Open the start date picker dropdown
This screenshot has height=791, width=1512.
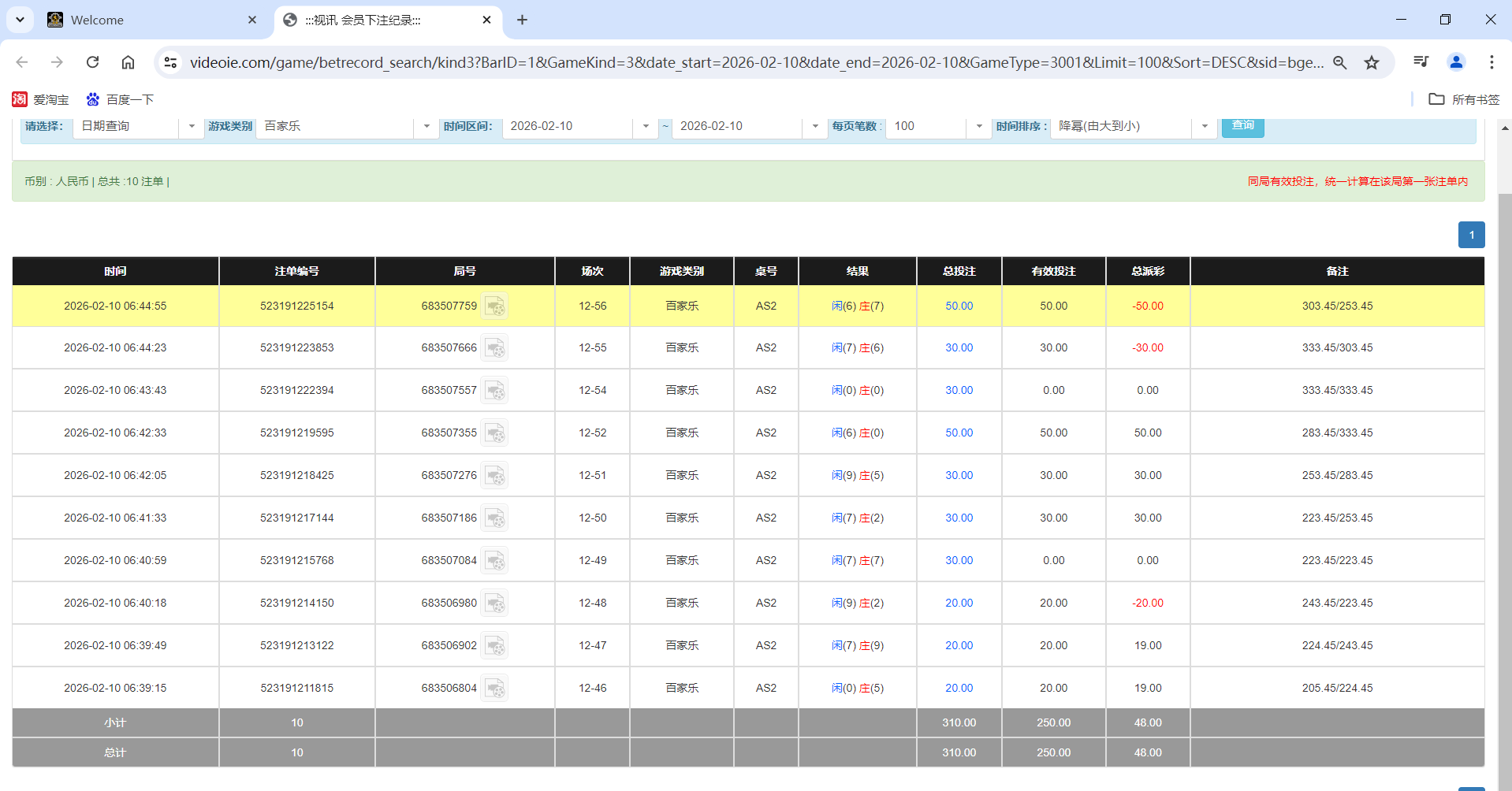click(646, 126)
